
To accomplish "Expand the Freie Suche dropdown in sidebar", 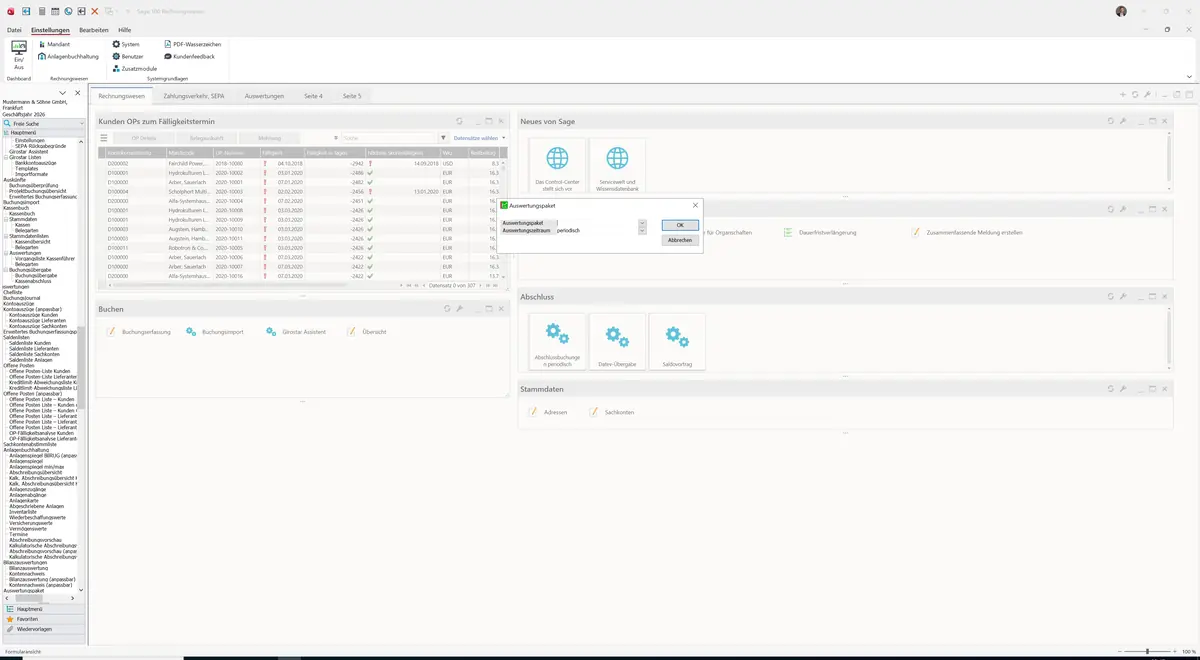I will 82,123.
